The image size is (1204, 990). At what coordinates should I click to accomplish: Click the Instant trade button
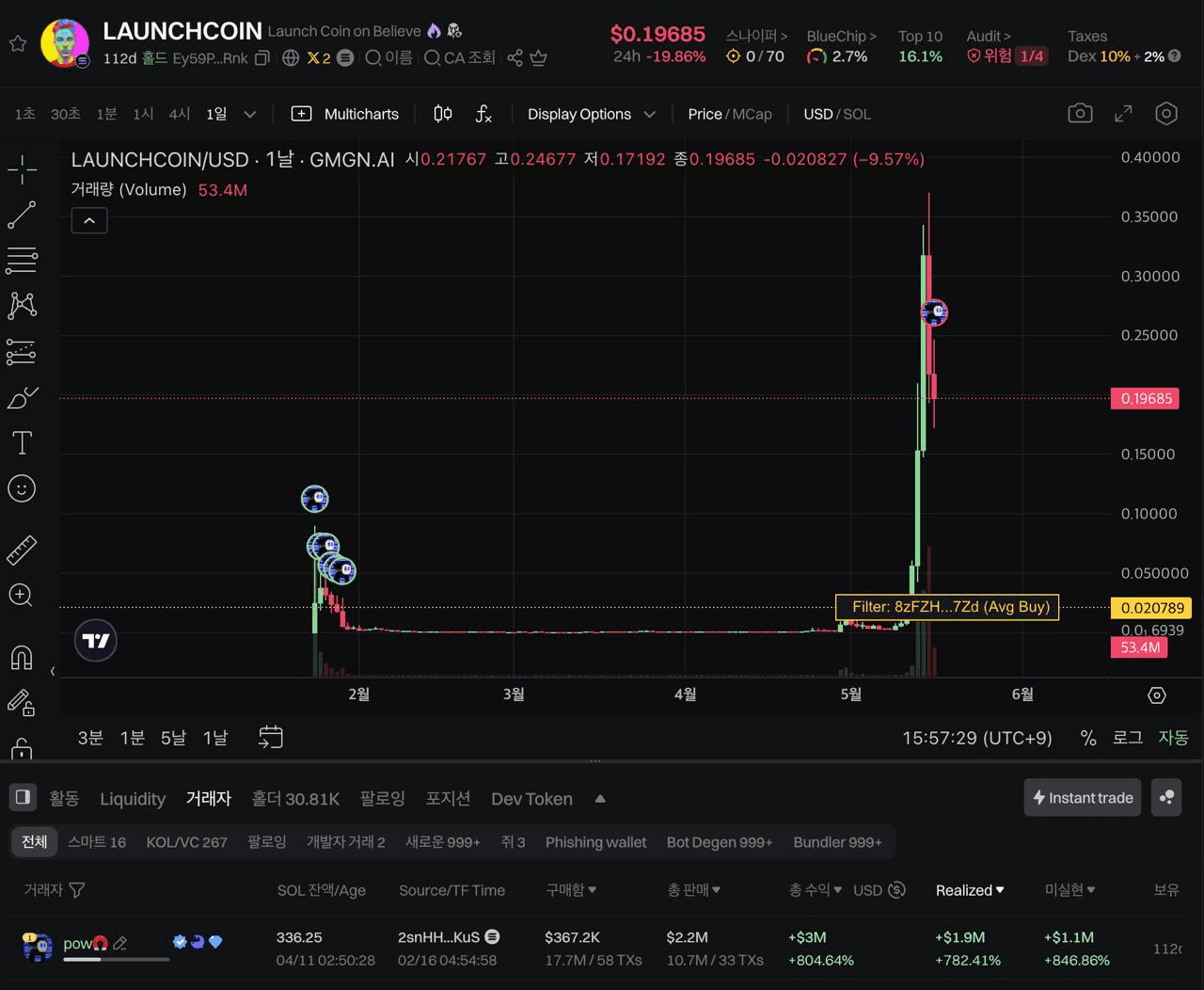(x=1083, y=797)
